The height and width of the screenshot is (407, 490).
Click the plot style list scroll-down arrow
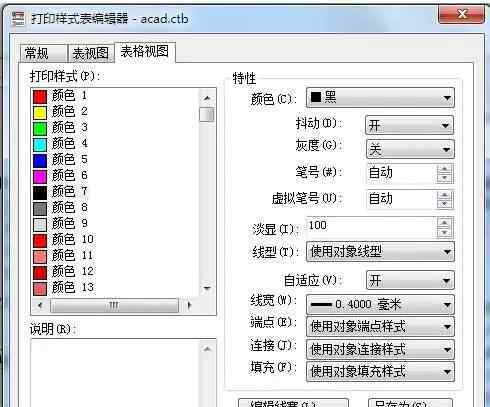[207, 288]
